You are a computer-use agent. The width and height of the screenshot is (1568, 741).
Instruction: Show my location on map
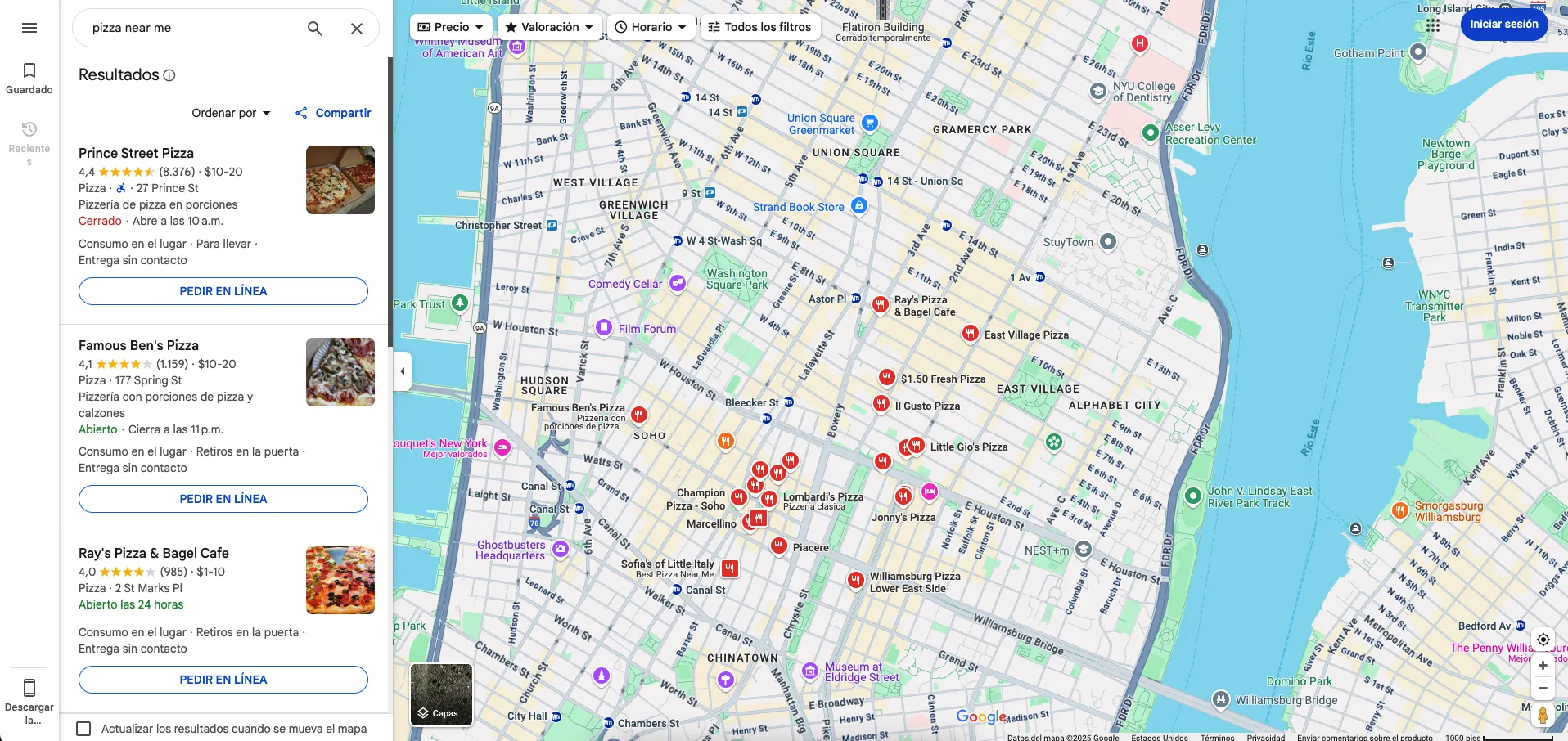click(1543, 640)
